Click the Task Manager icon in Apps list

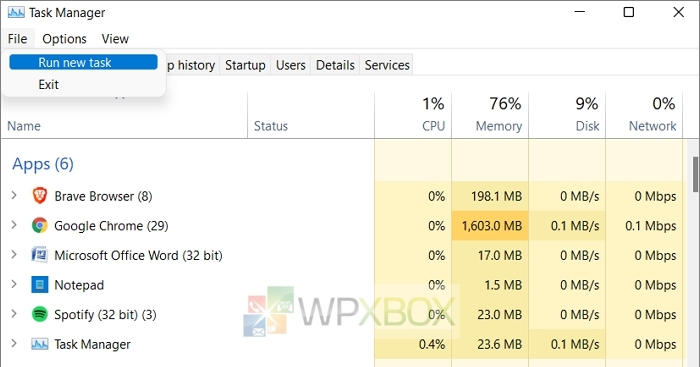coord(40,344)
